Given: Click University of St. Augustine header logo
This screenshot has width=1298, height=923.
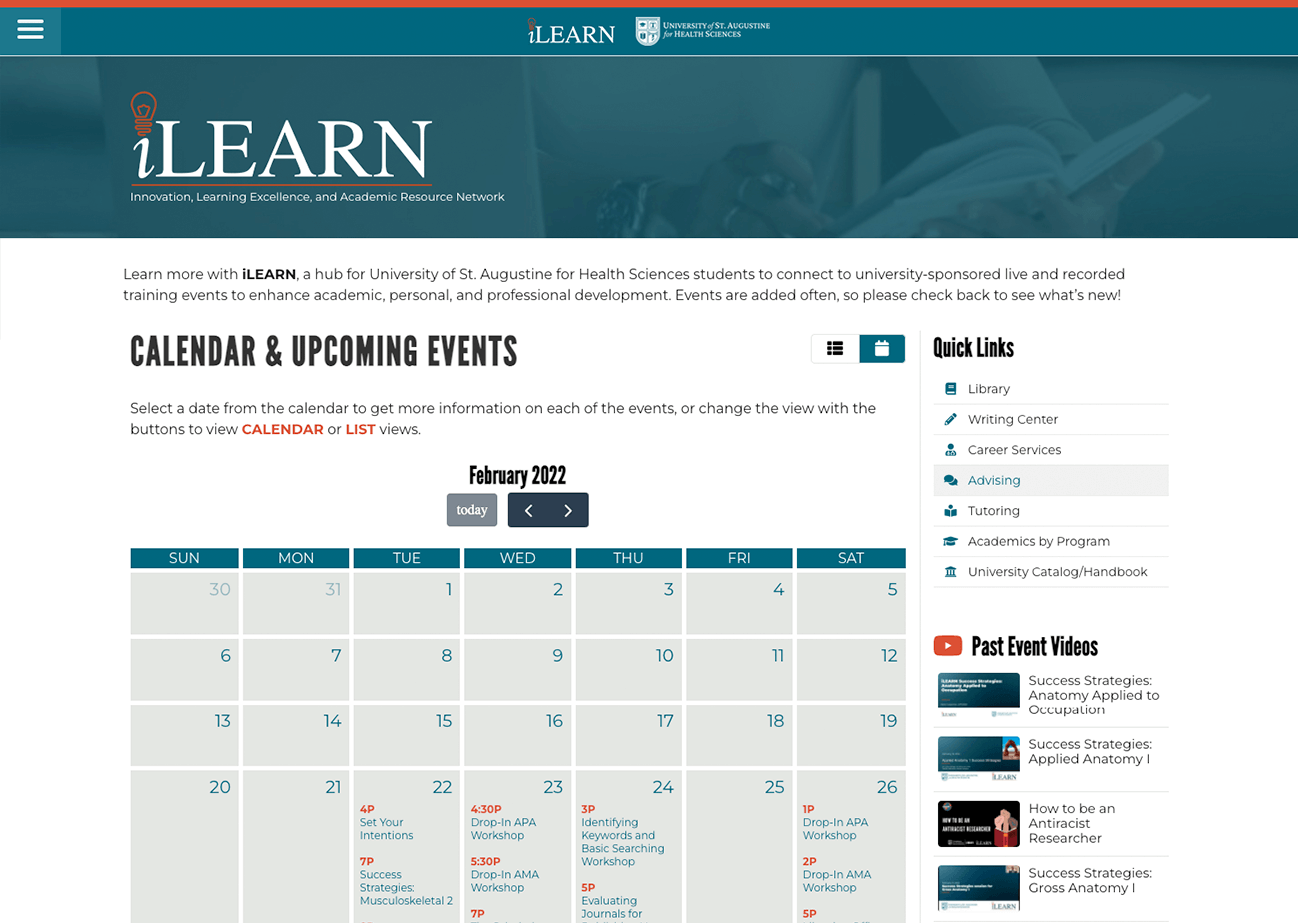Looking at the screenshot, I should (703, 31).
